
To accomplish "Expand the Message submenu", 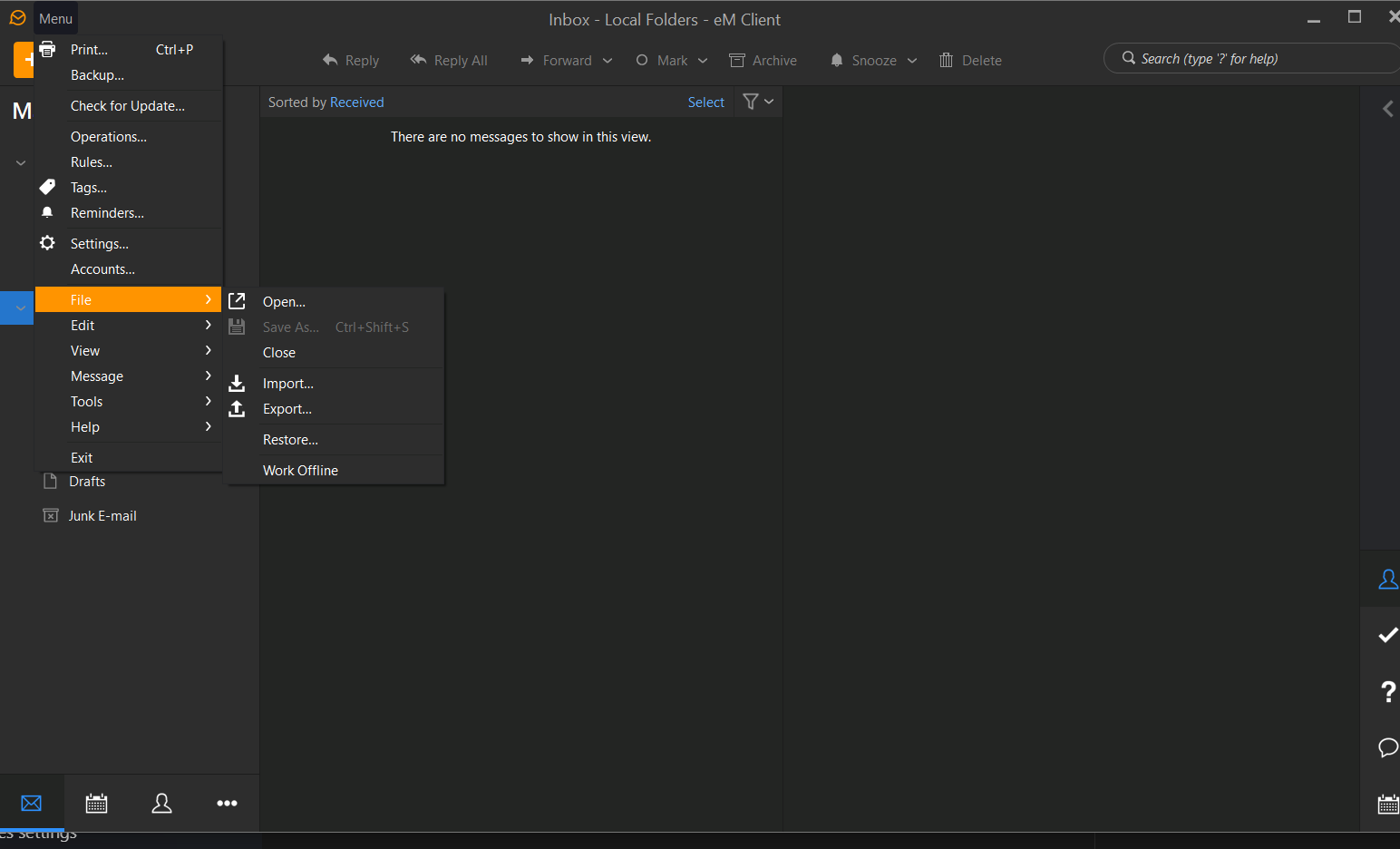I will (x=129, y=376).
